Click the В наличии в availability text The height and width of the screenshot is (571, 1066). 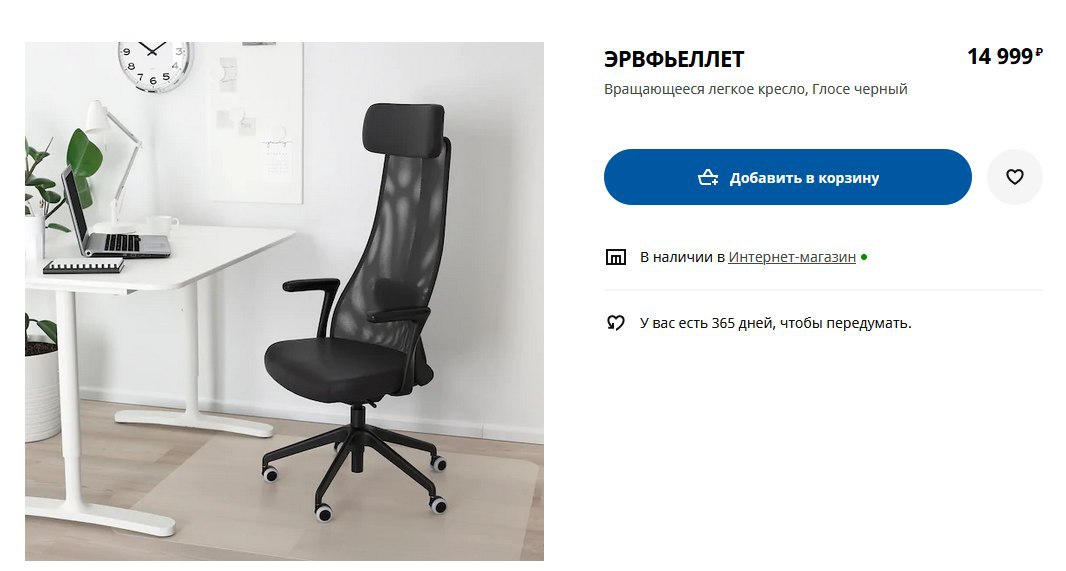[x=682, y=257]
